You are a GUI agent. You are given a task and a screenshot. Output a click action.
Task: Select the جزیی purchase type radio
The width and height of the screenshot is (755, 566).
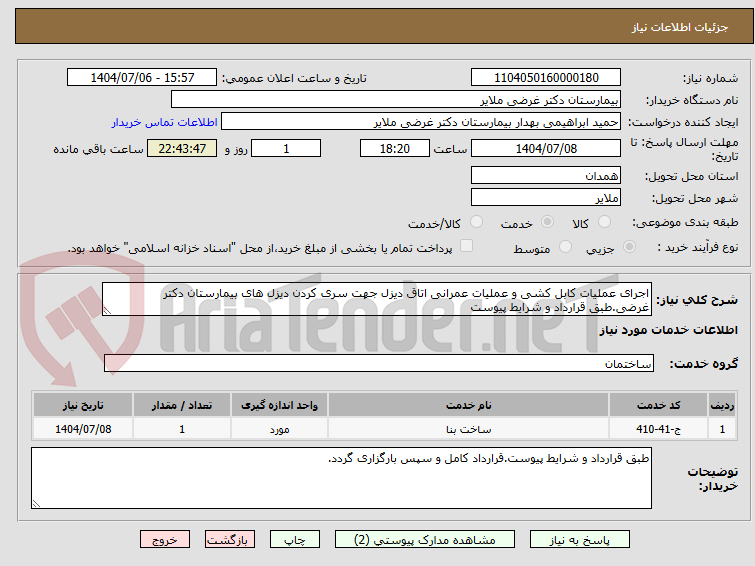(629, 247)
